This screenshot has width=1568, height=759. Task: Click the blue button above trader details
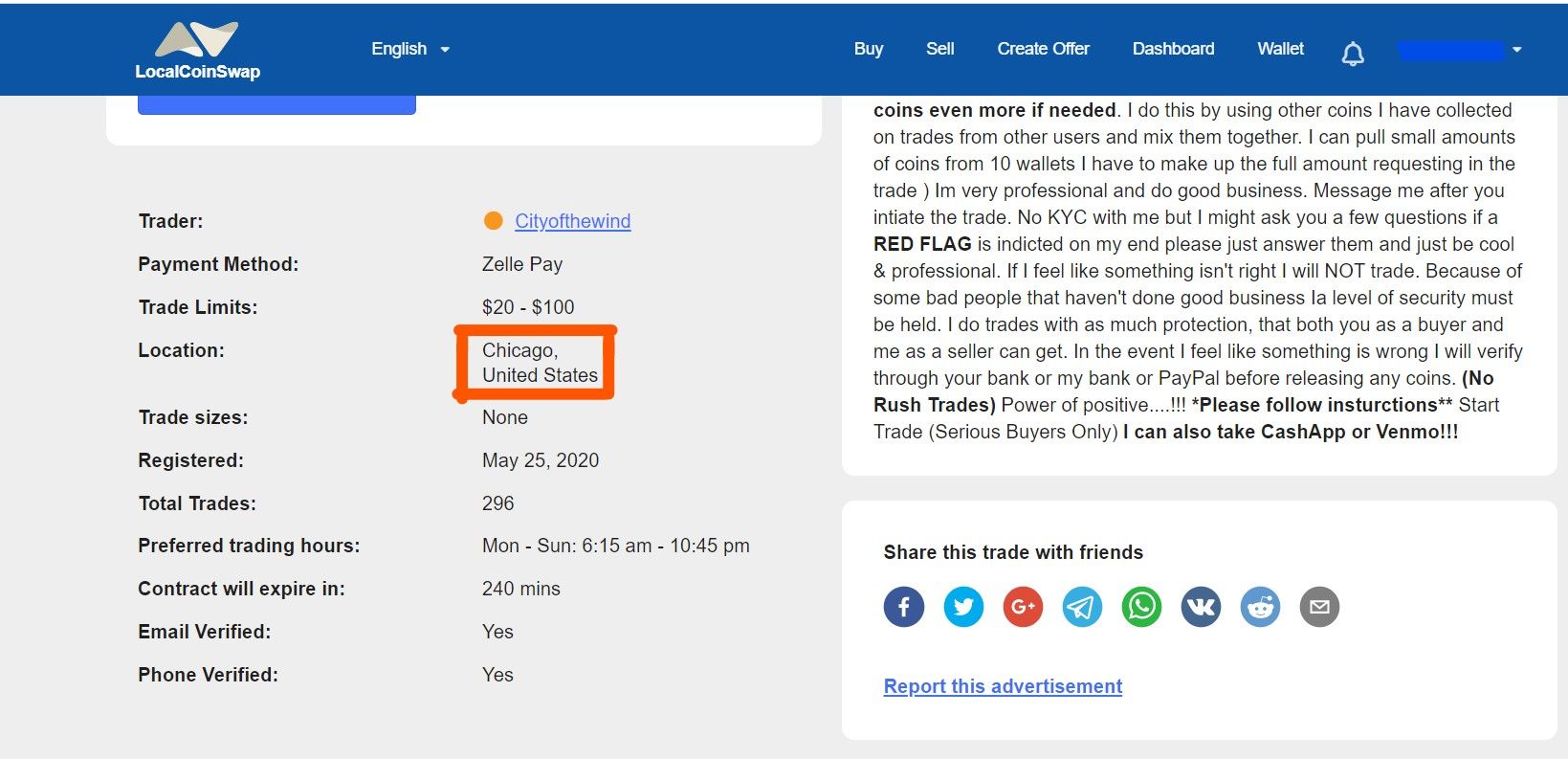[276, 104]
